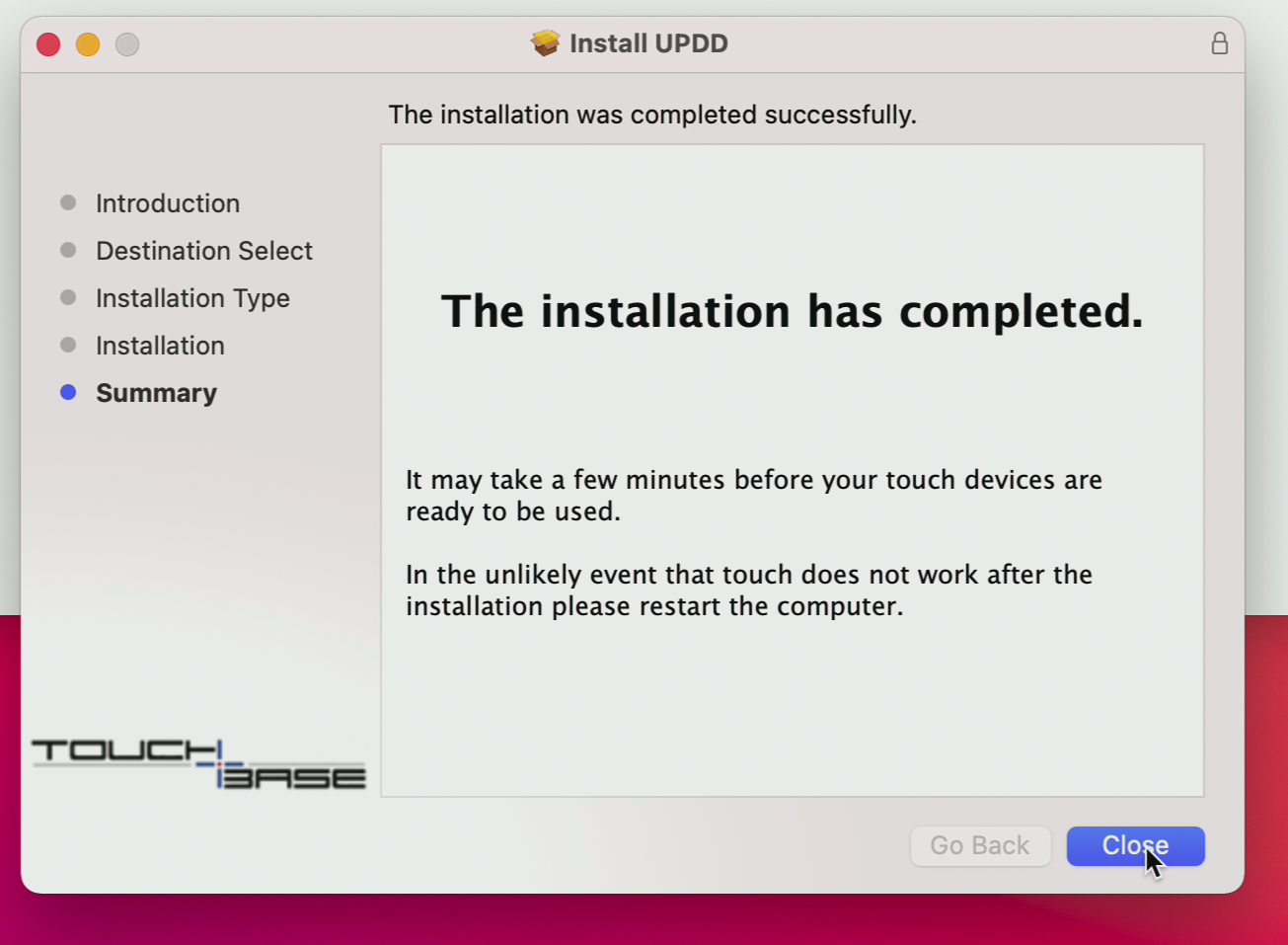Screen dimensions: 1288x945
Task: Click the gray bullet beside Destination Select
Action: (x=68, y=251)
